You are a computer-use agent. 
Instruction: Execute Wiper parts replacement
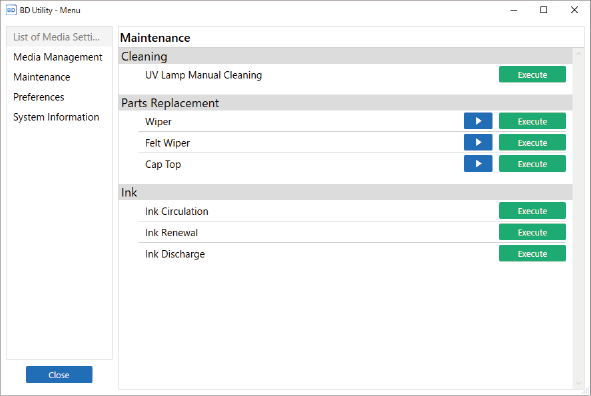click(x=532, y=121)
